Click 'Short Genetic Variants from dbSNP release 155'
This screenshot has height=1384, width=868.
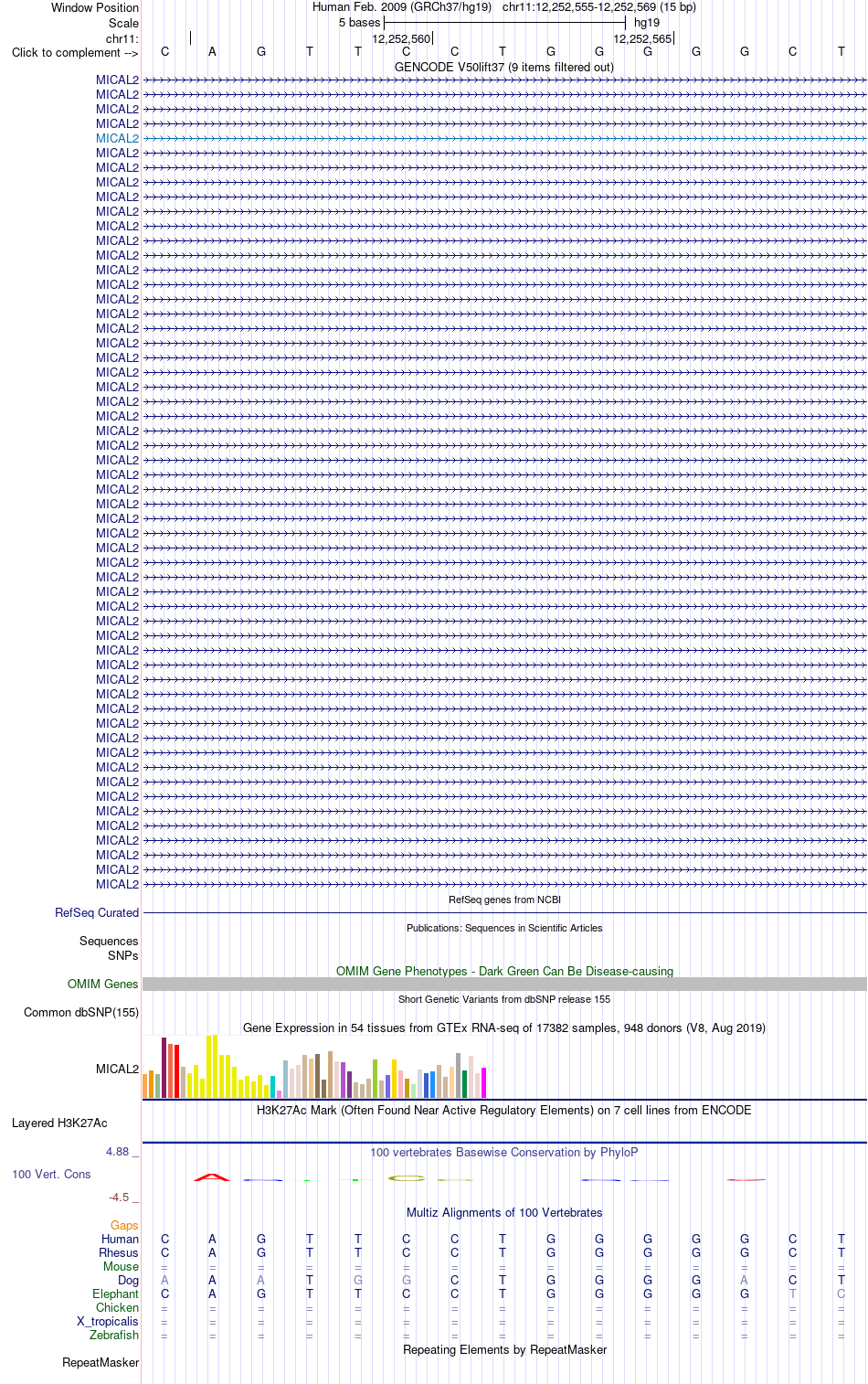(x=504, y=999)
